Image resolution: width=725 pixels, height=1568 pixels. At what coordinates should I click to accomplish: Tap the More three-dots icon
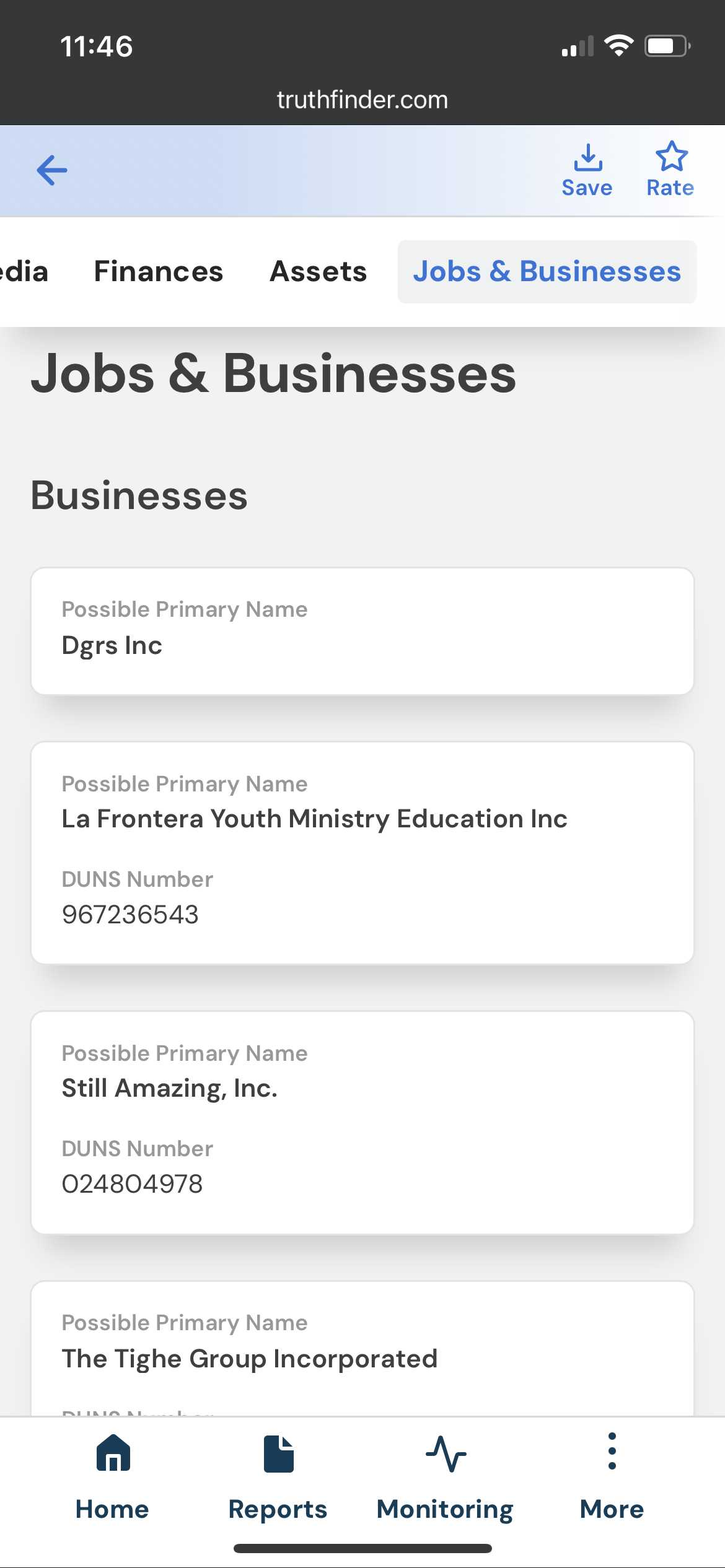(612, 1452)
